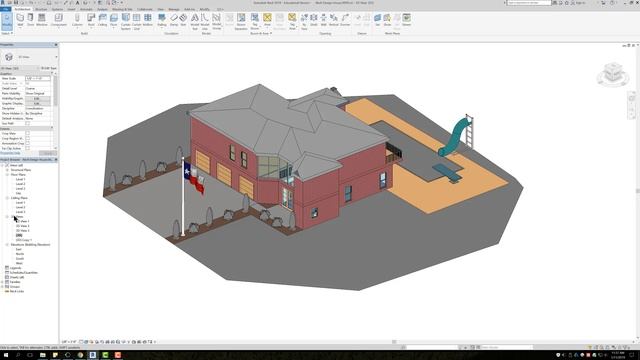The image size is (640, 360).
Task: Expand the Families tree node
Action: tap(2, 282)
